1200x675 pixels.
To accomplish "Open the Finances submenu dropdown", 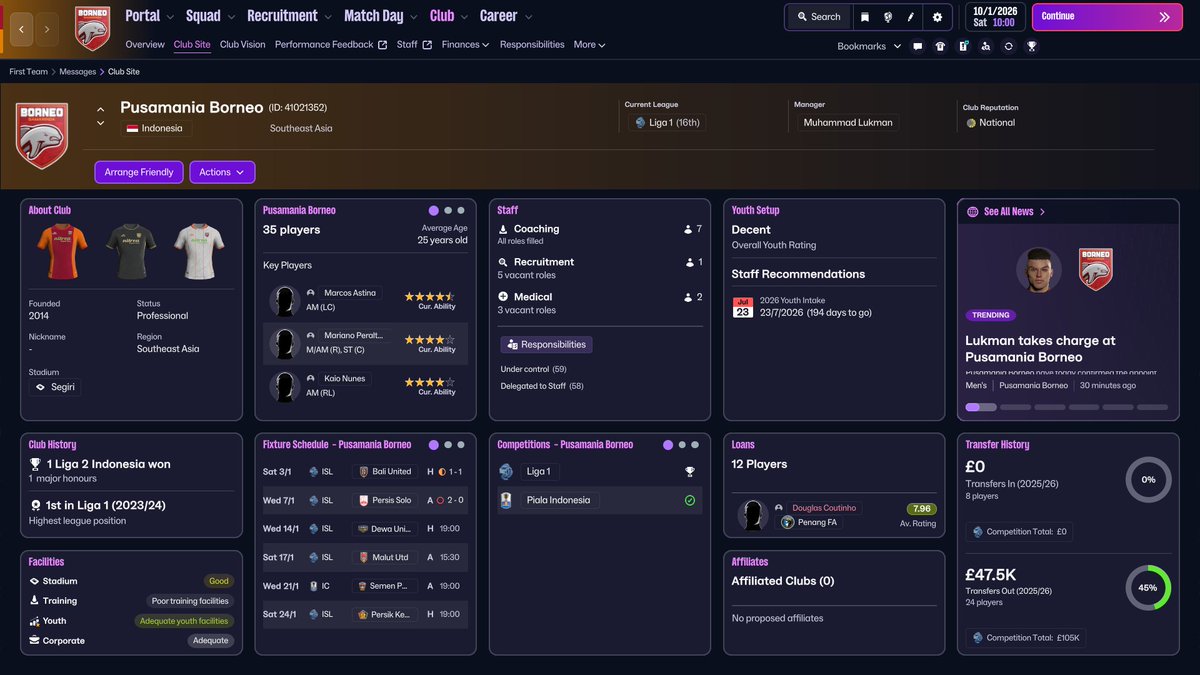I will pos(466,45).
